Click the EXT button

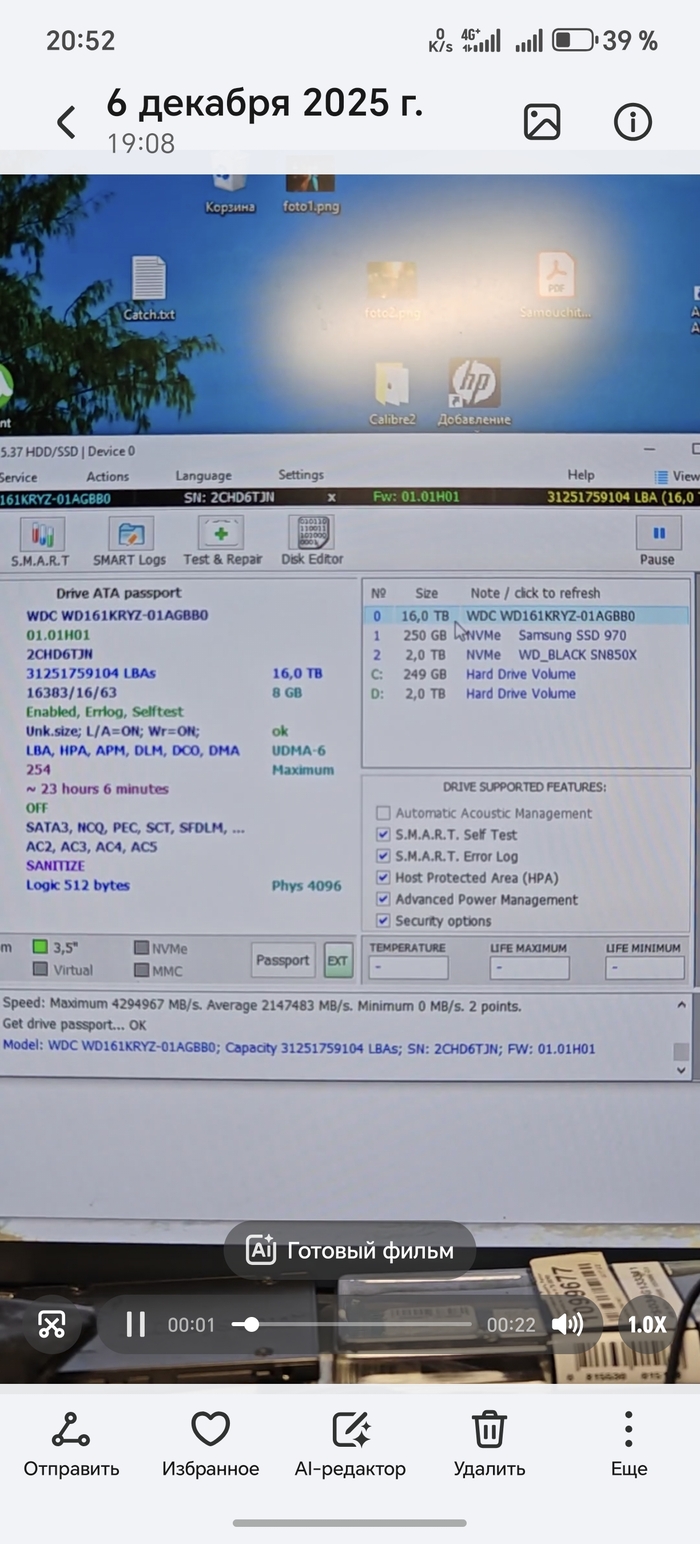click(338, 961)
